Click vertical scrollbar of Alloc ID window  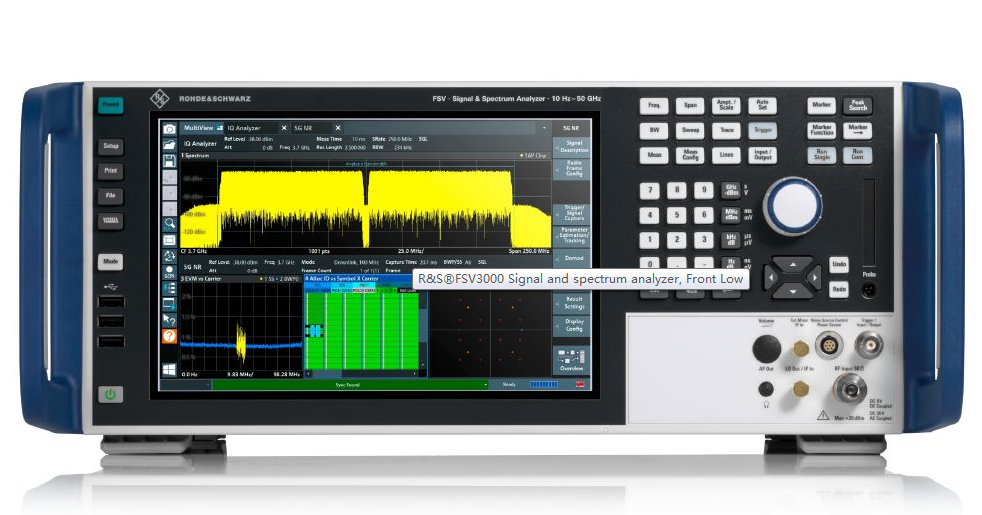point(423,328)
